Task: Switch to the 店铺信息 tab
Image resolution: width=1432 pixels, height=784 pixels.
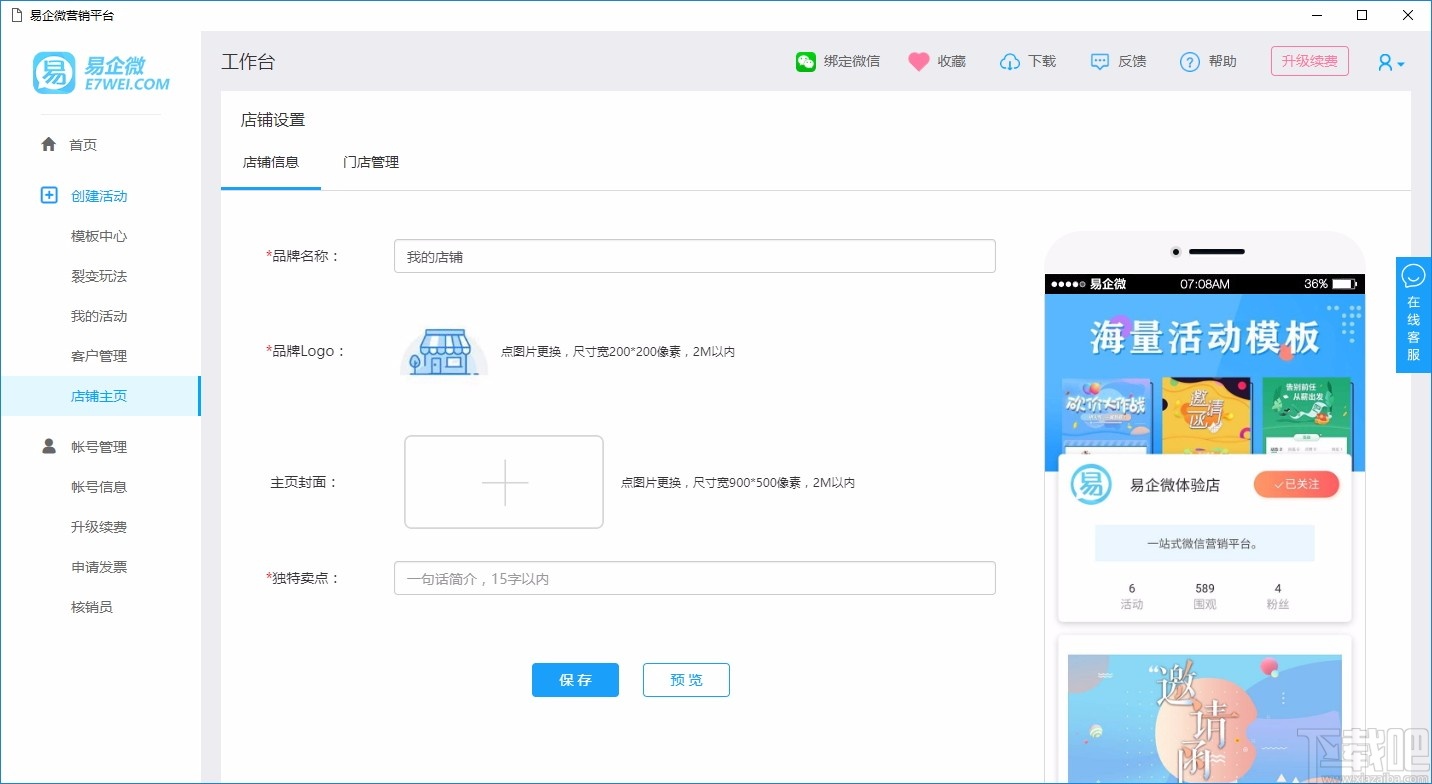Action: 271,162
